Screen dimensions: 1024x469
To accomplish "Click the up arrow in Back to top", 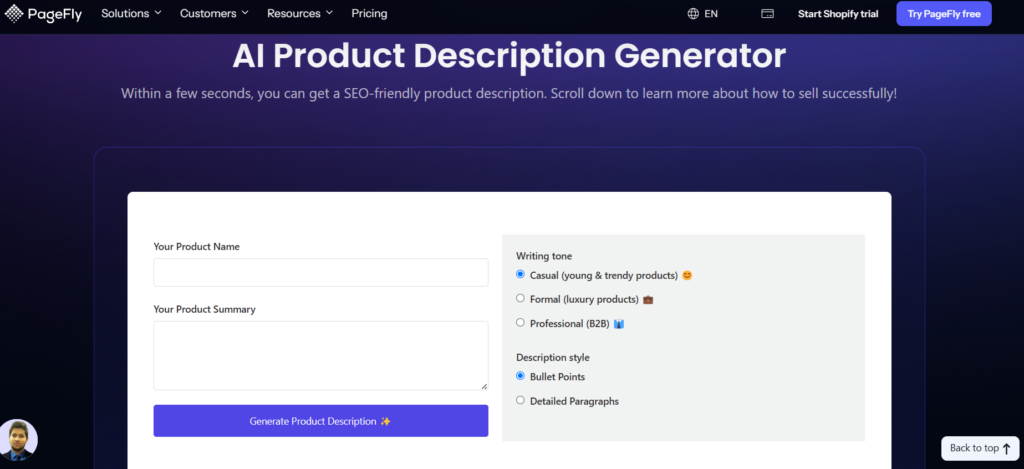I will (x=1006, y=449).
